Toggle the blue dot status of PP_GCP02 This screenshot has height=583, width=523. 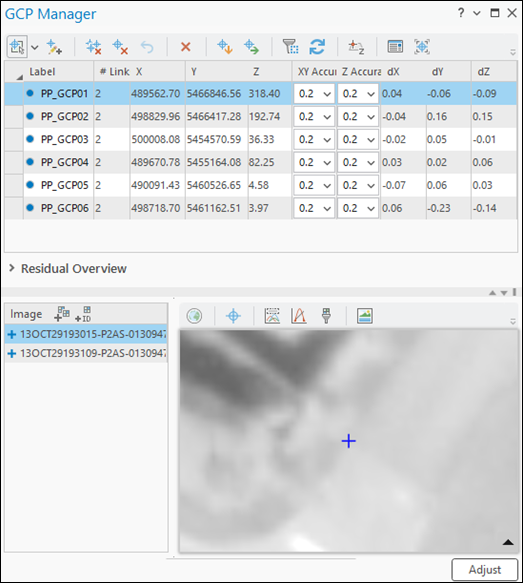30,116
